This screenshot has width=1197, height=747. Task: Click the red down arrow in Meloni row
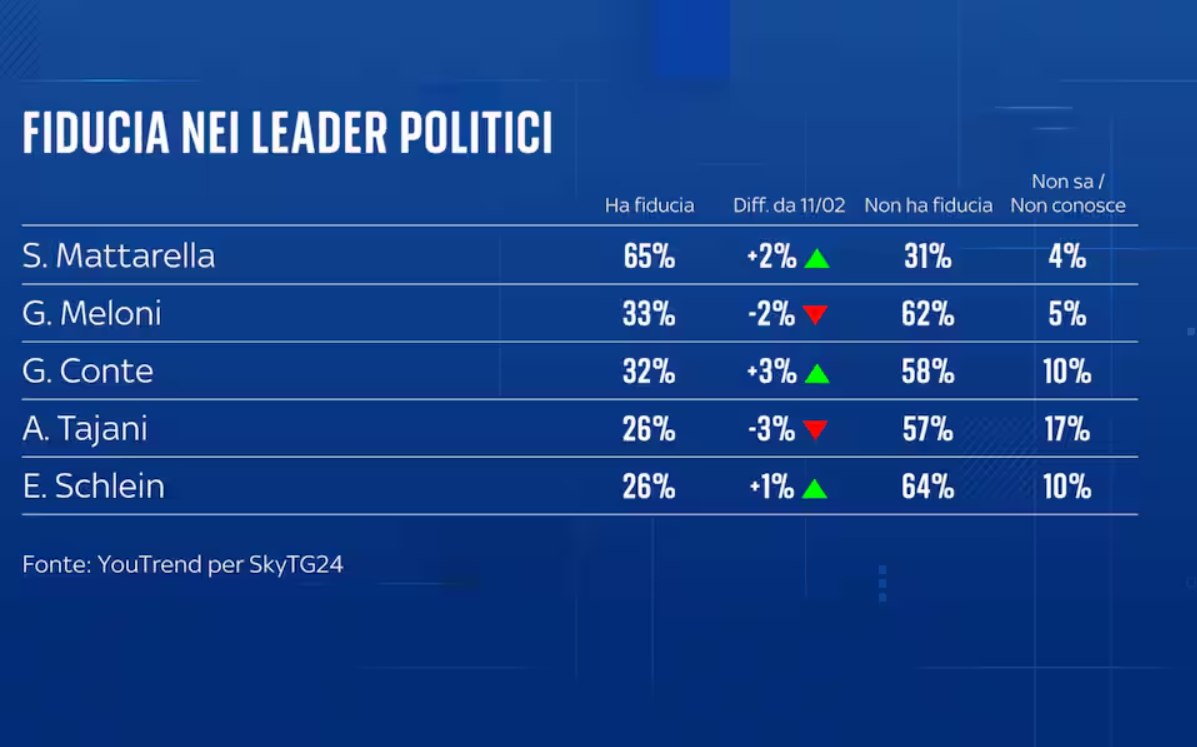815,314
